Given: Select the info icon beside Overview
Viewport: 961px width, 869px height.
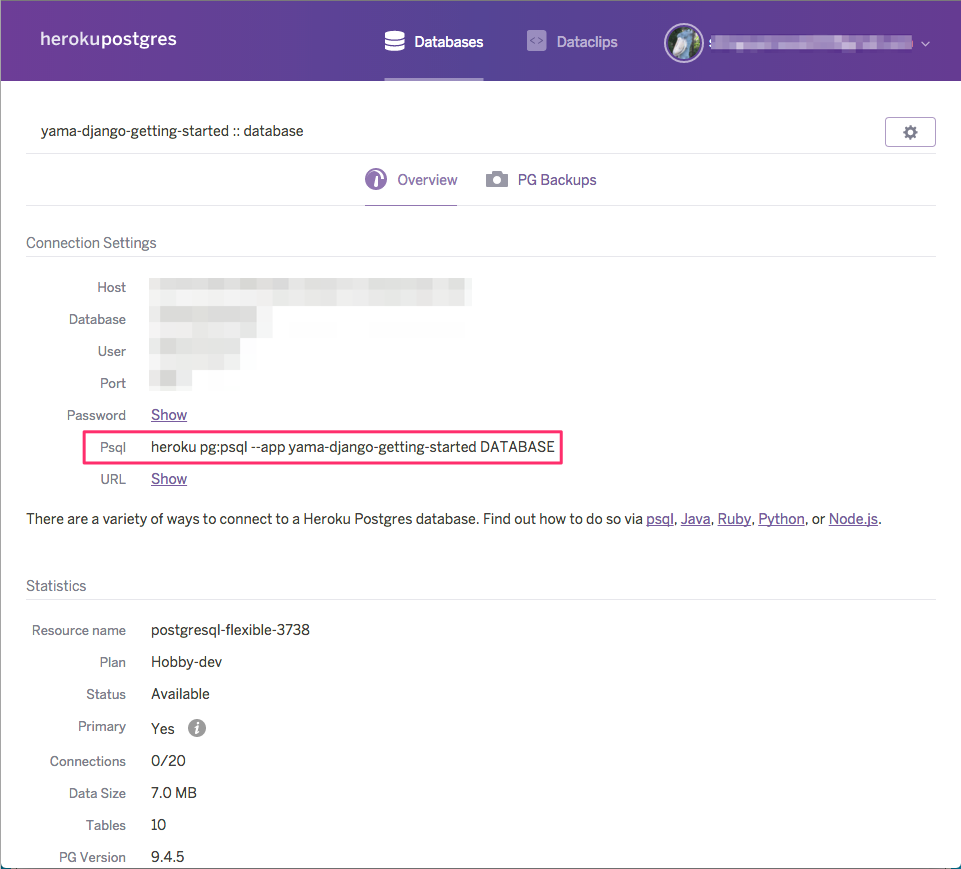Looking at the screenshot, I should coord(376,179).
